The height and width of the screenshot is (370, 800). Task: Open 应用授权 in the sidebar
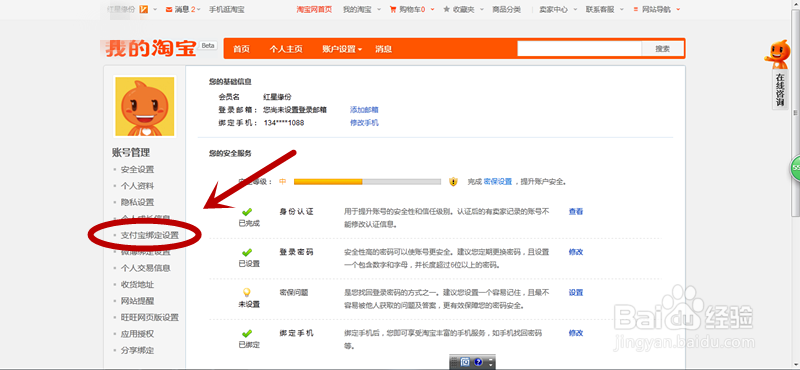pyautogui.click(x=137, y=334)
